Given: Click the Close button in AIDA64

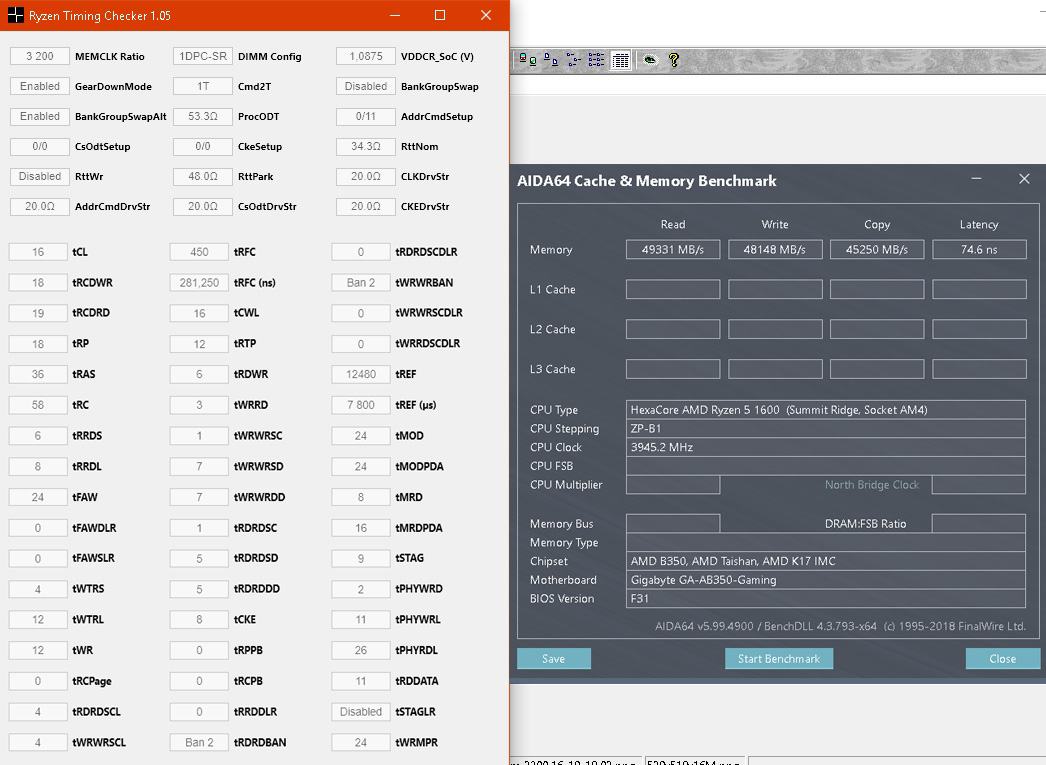Looking at the screenshot, I should coord(1003,658).
